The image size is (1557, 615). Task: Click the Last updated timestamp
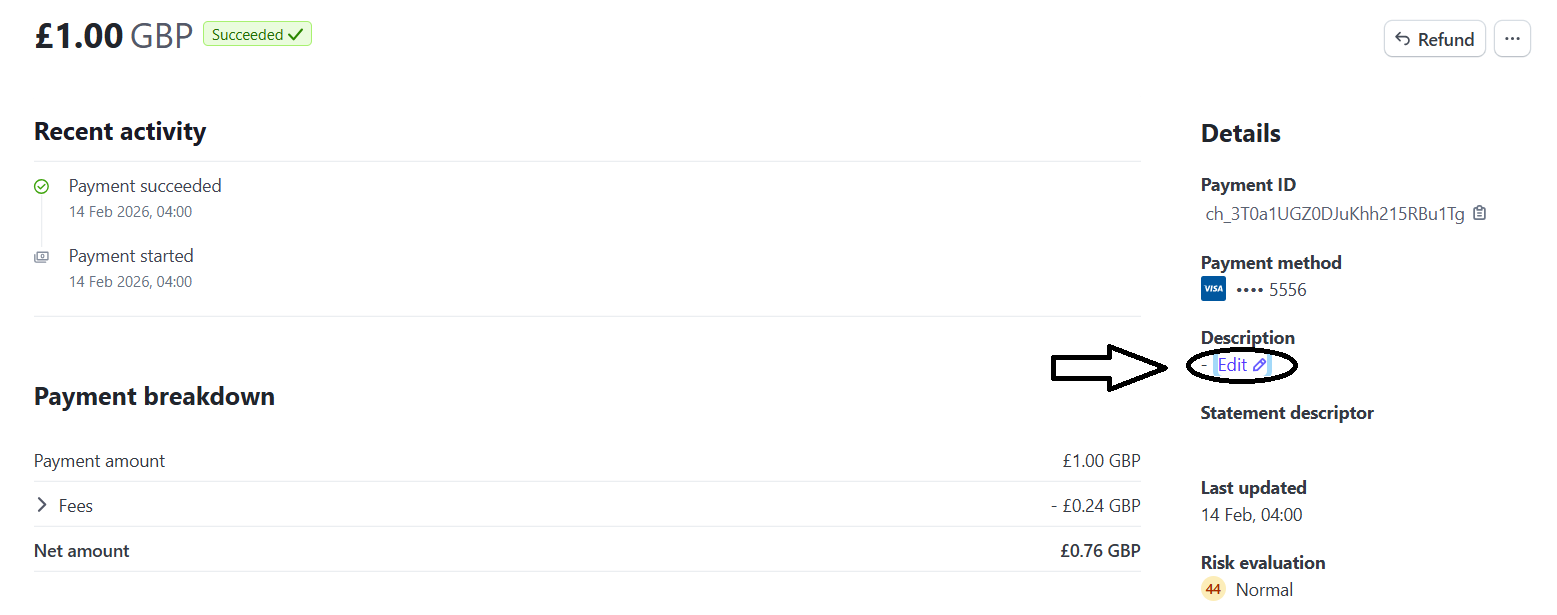click(1251, 514)
